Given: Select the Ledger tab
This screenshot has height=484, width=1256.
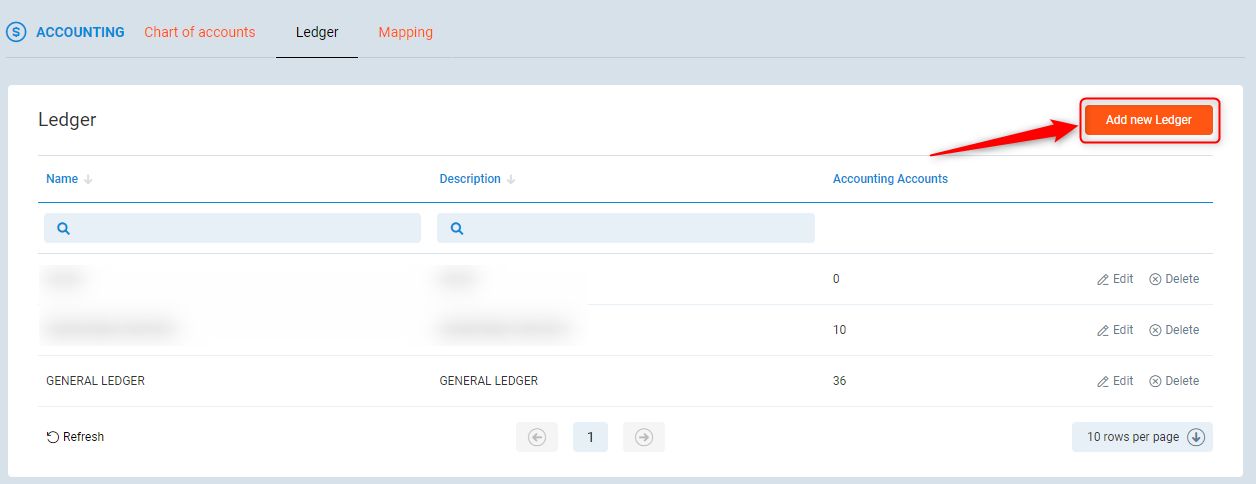Looking at the screenshot, I should point(317,32).
